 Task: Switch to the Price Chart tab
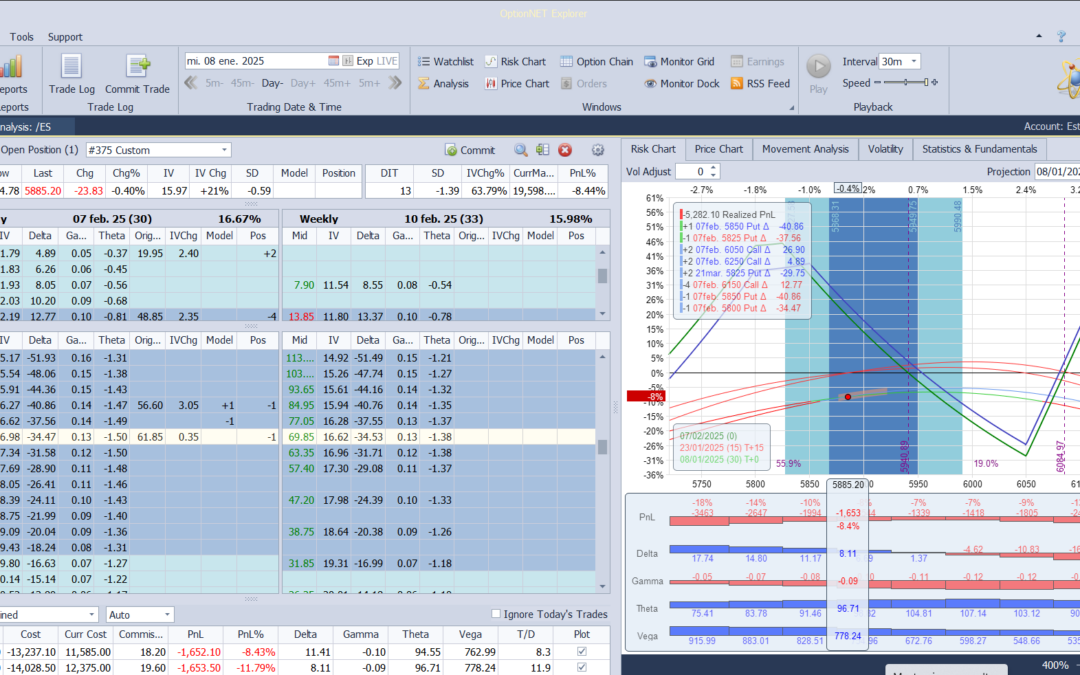click(718, 149)
